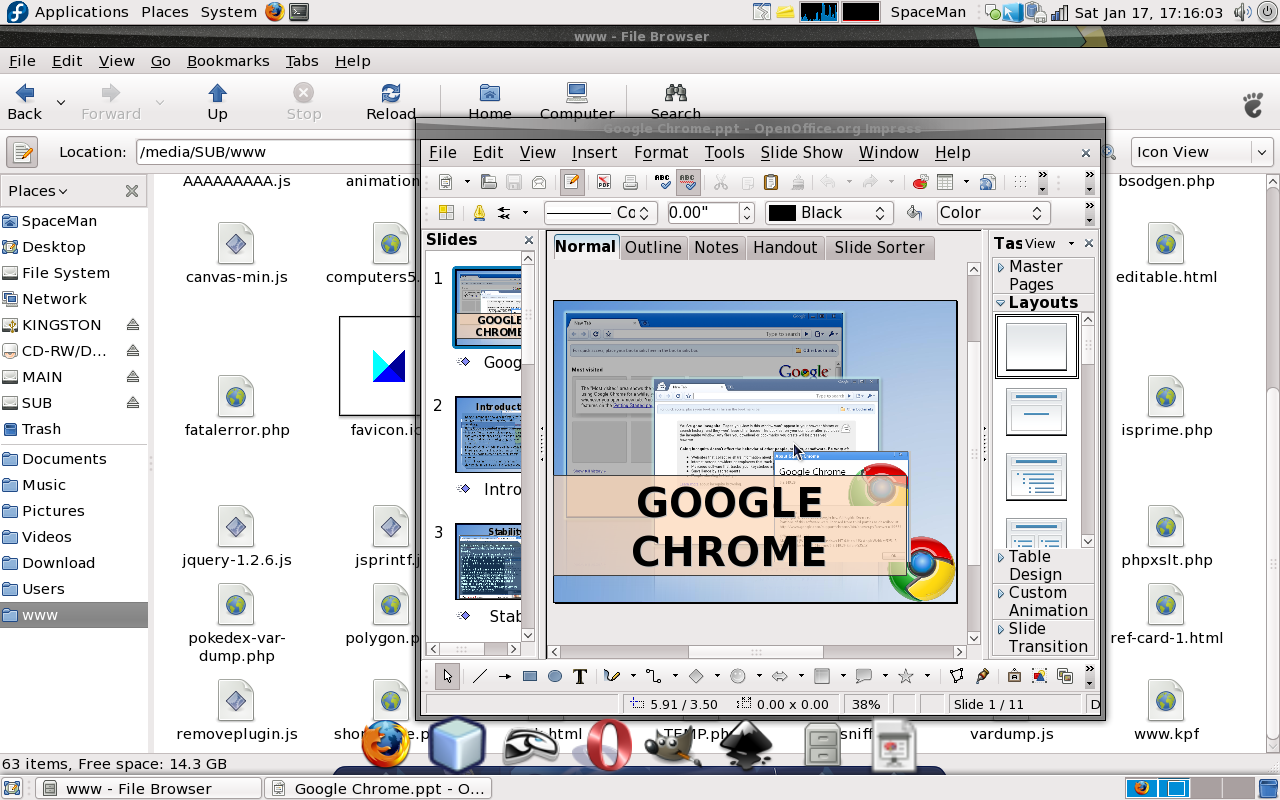Click the 38% zoom status field
This screenshot has width=1280, height=800.
866,704
